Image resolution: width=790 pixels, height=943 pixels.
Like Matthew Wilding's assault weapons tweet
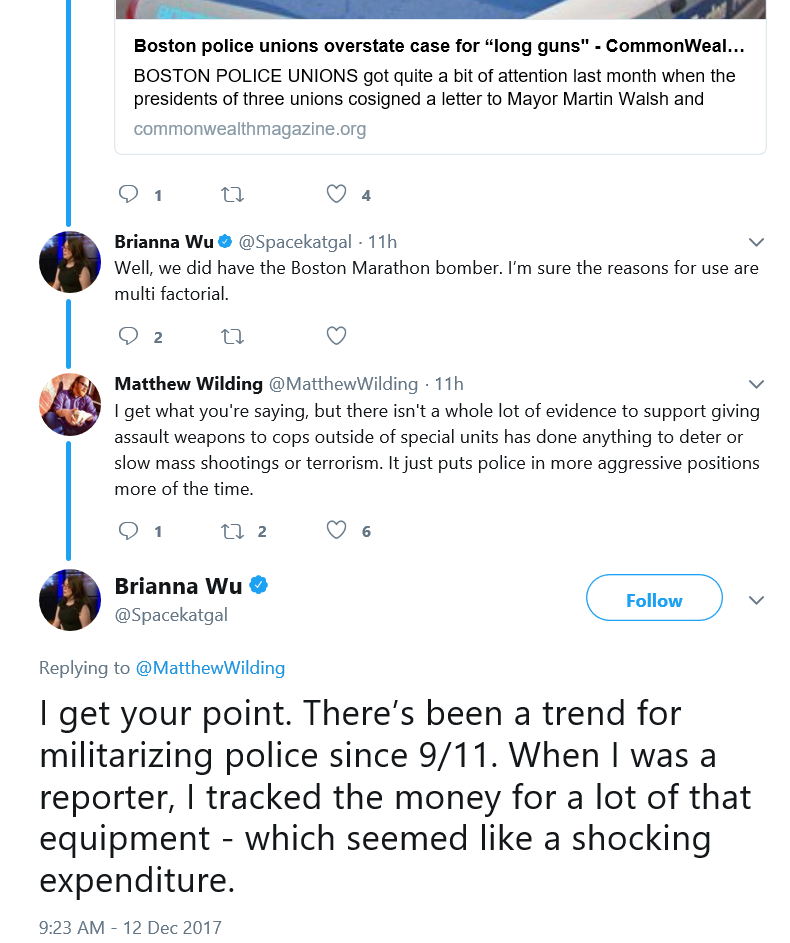[x=336, y=530]
